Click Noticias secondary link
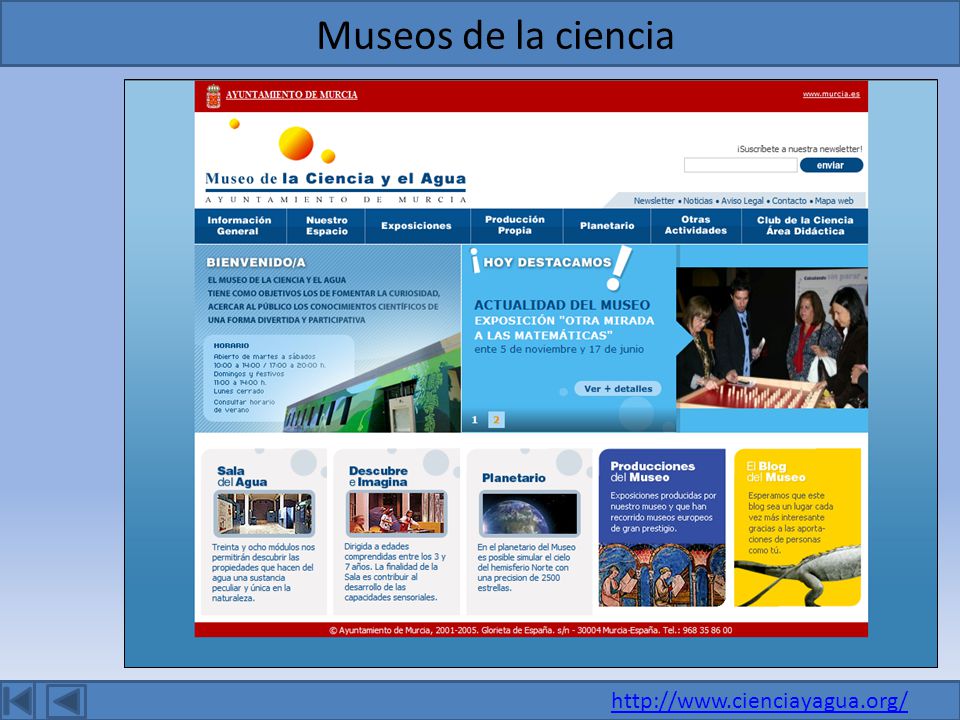960x720 pixels. tap(698, 201)
